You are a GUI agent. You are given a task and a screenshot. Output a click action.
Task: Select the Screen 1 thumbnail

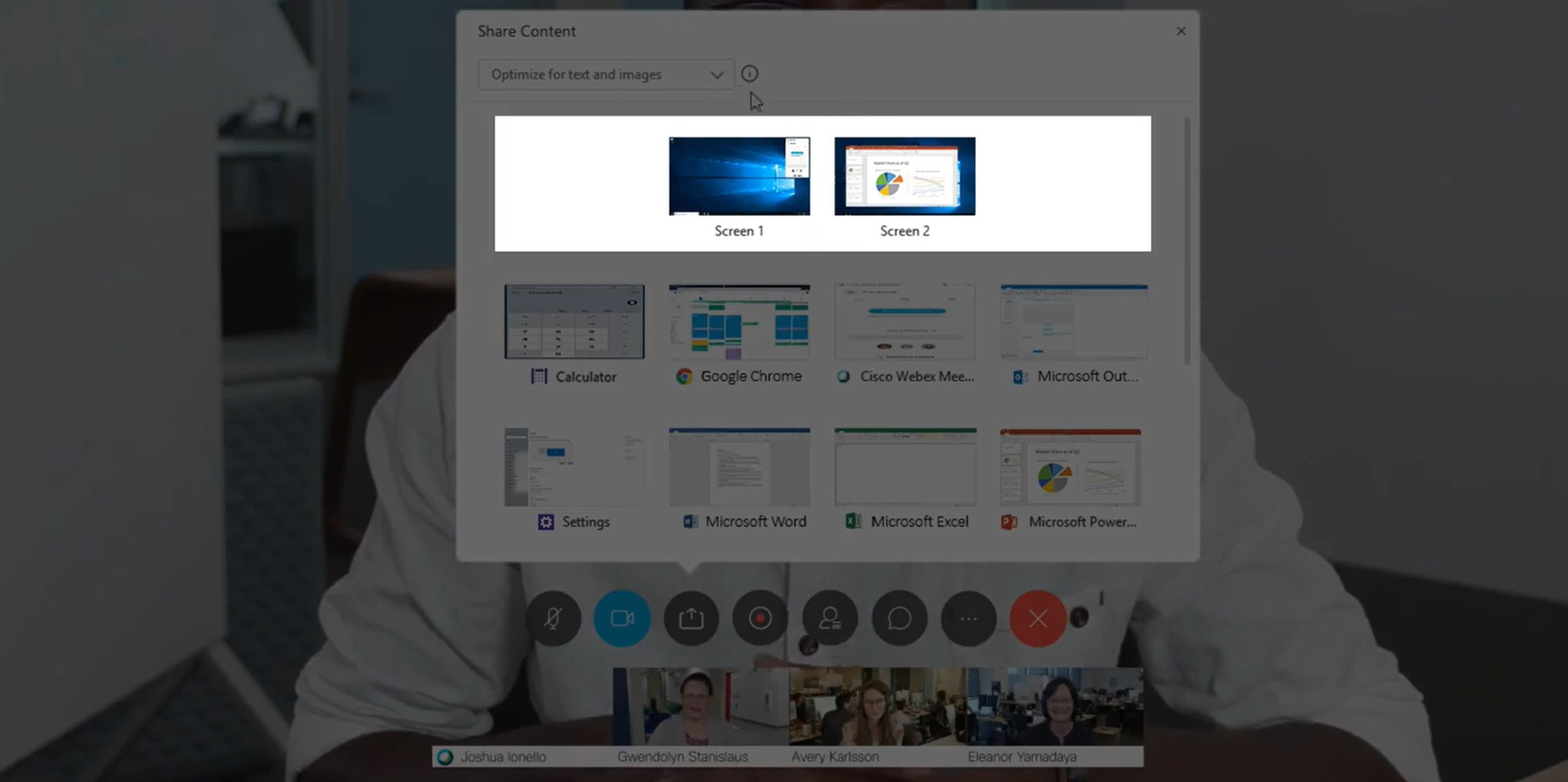(x=740, y=176)
